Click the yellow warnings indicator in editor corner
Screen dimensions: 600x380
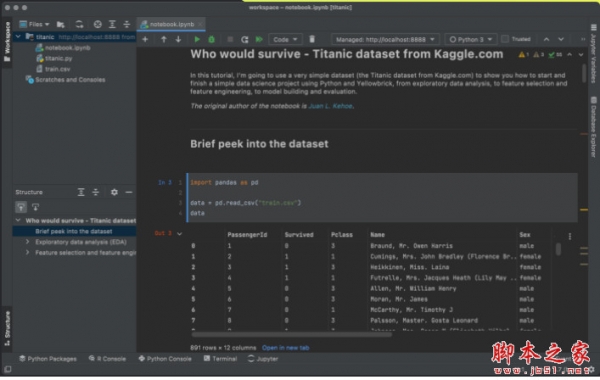pos(523,55)
